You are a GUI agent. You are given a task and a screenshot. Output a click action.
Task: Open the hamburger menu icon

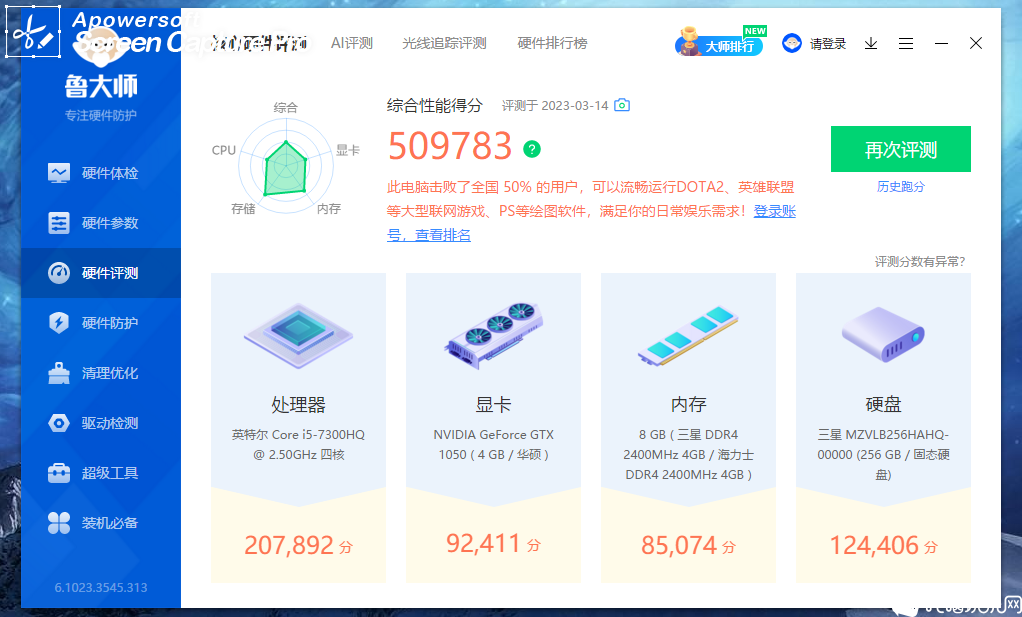point(905,44)
